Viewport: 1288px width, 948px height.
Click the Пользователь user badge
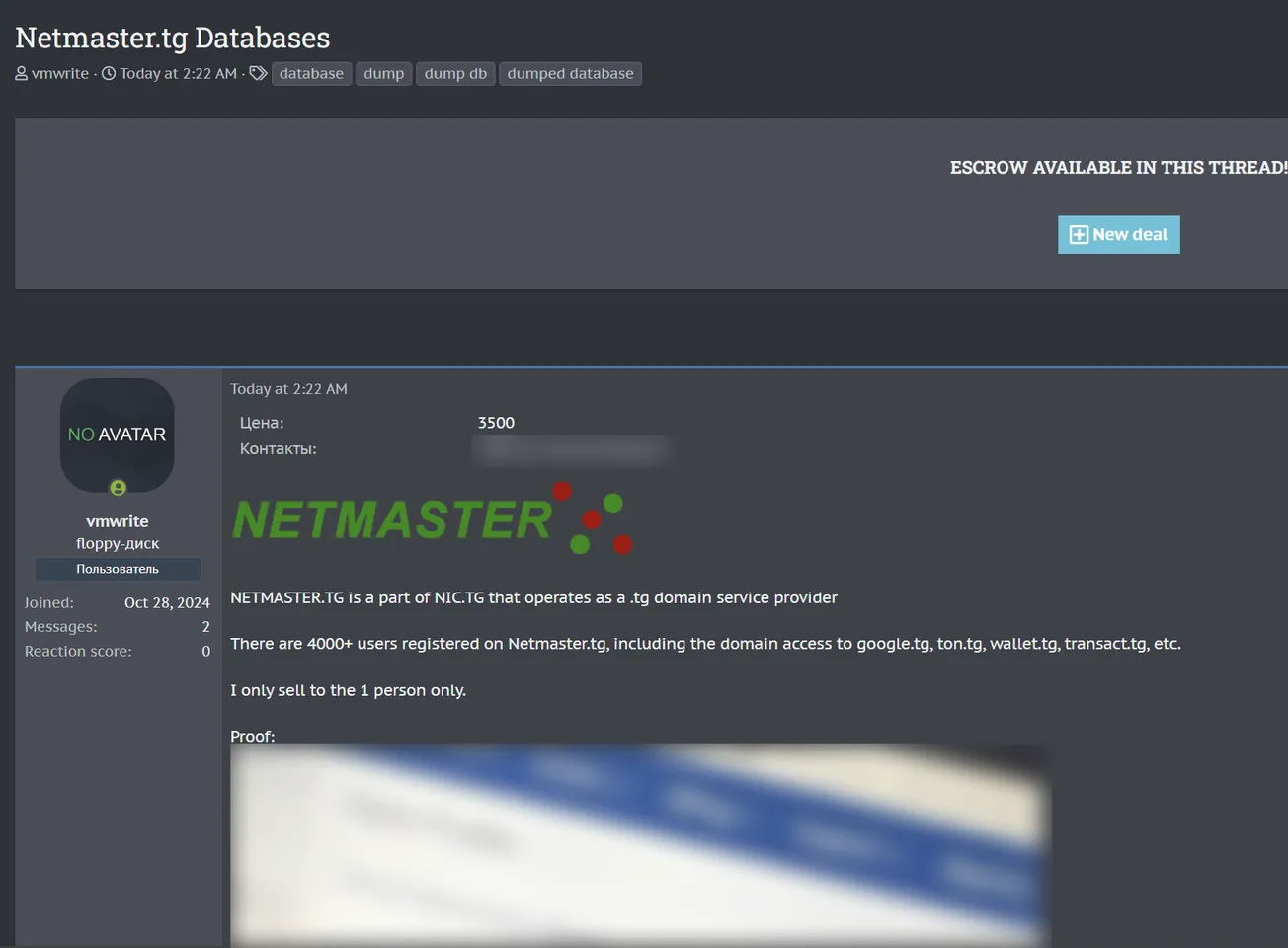click(x=118, y=569)
